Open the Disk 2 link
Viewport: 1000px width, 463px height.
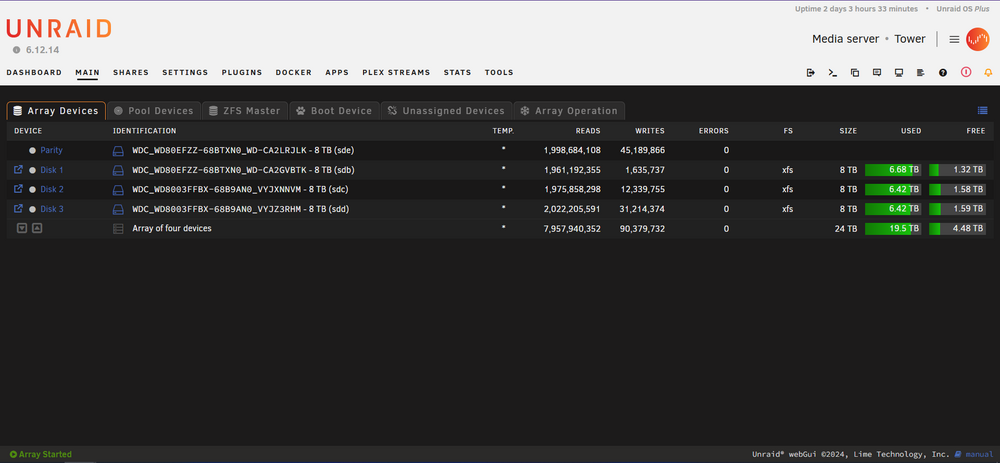[52, 189]
